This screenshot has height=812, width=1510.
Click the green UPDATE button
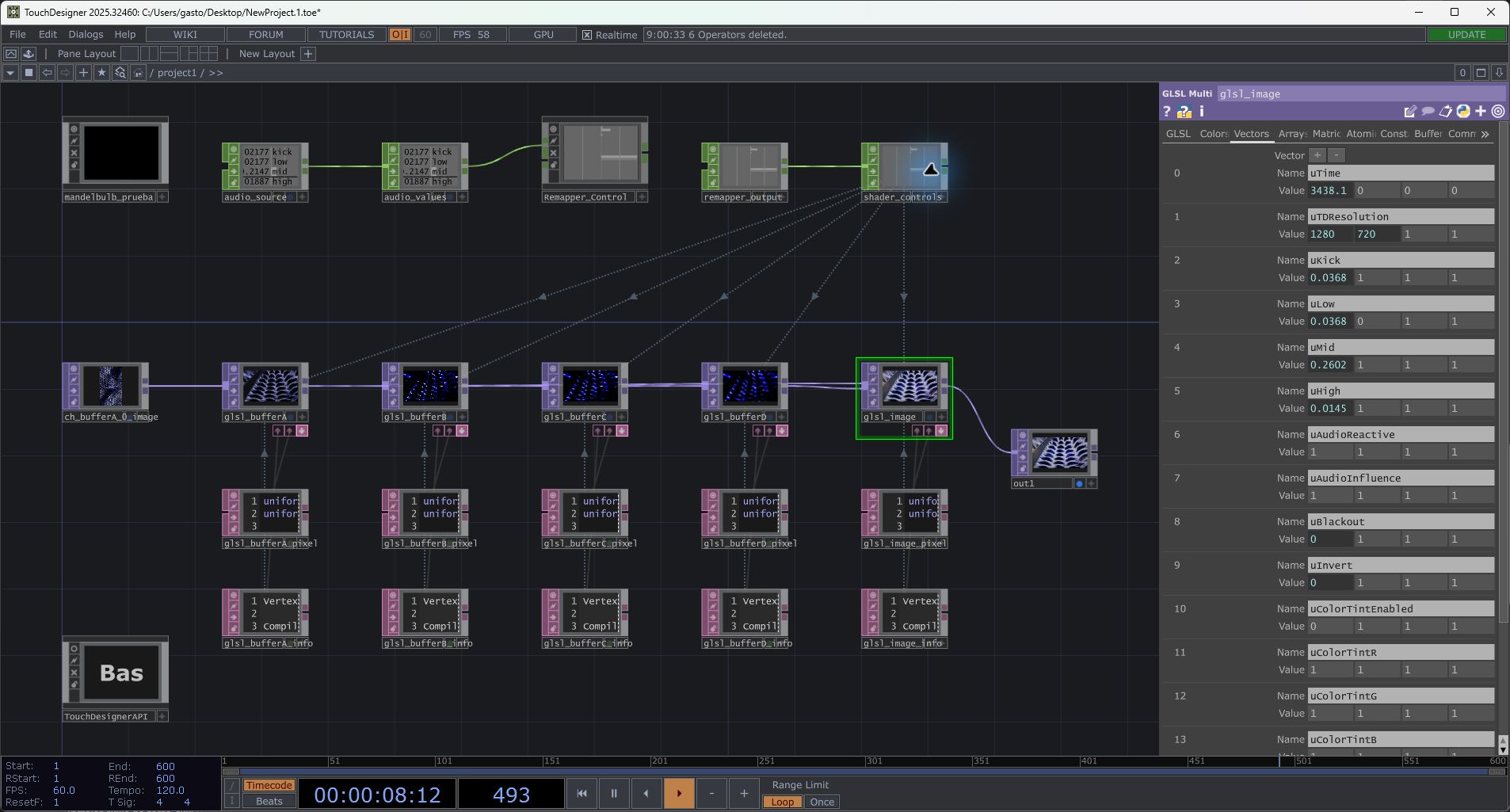[x=1466, y=35]
